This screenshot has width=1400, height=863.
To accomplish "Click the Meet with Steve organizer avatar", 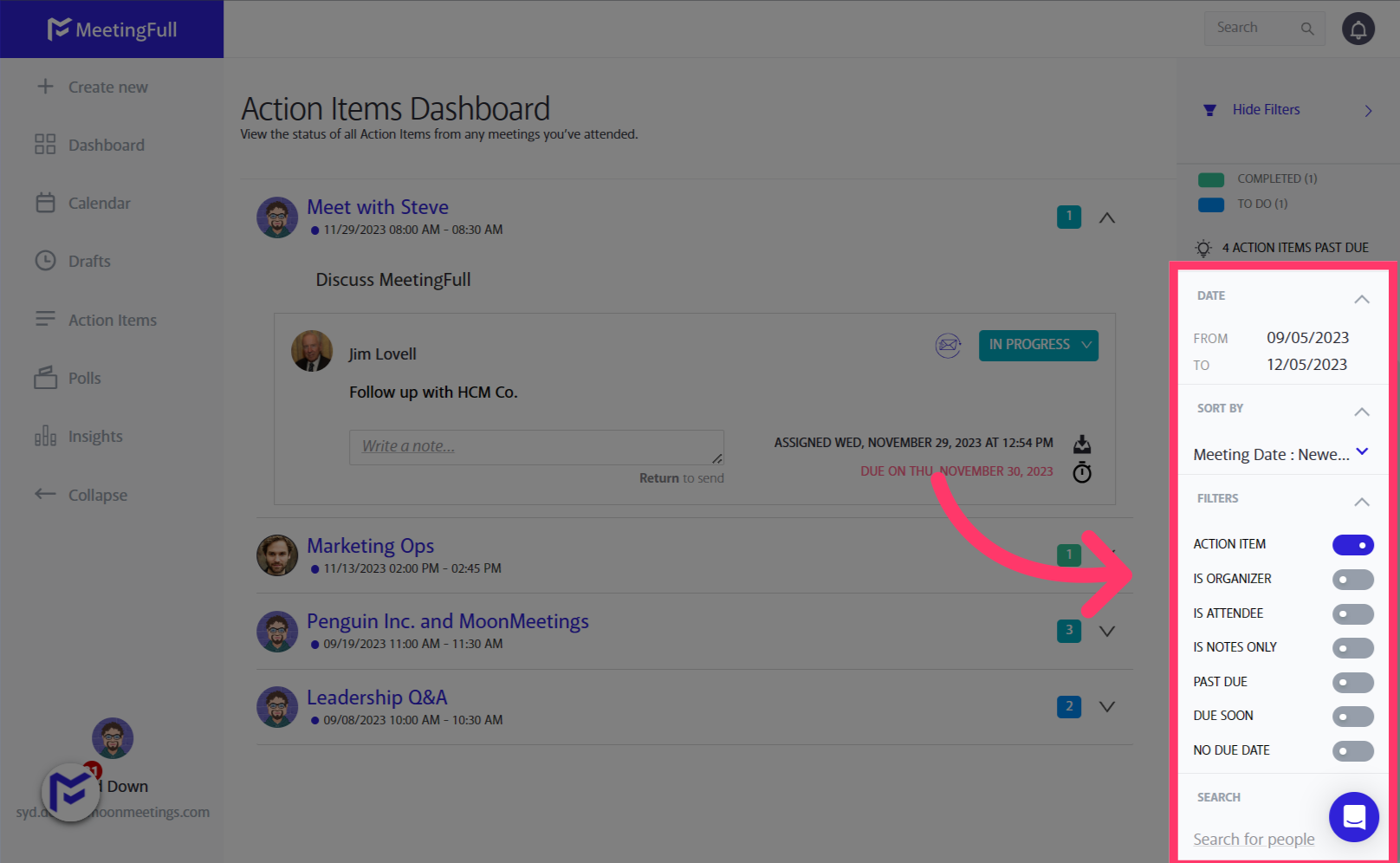I will [277, 217].
